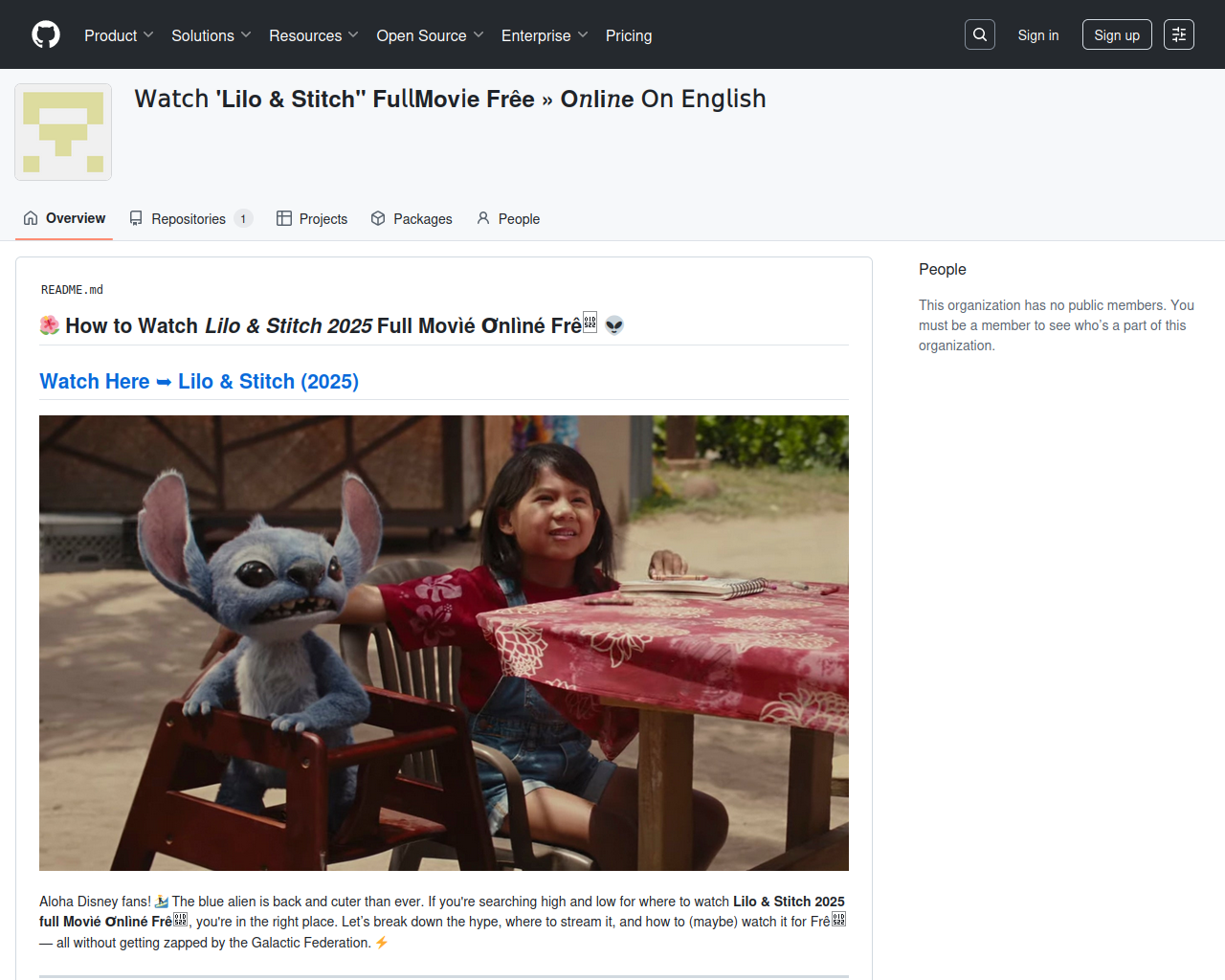Click the organization avatar image

click(63, 132)
